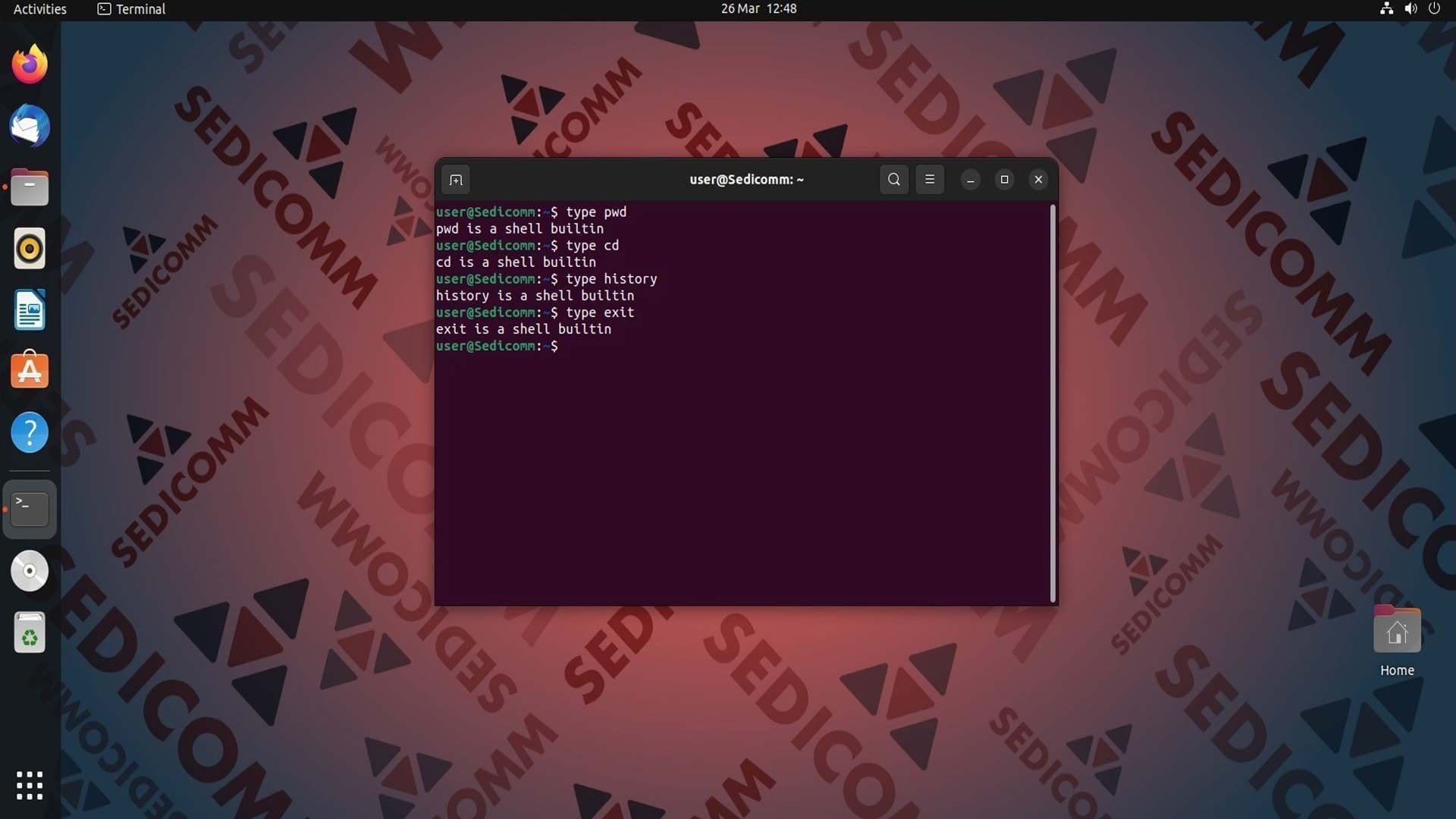Open the Activities overview

[40, 9]
